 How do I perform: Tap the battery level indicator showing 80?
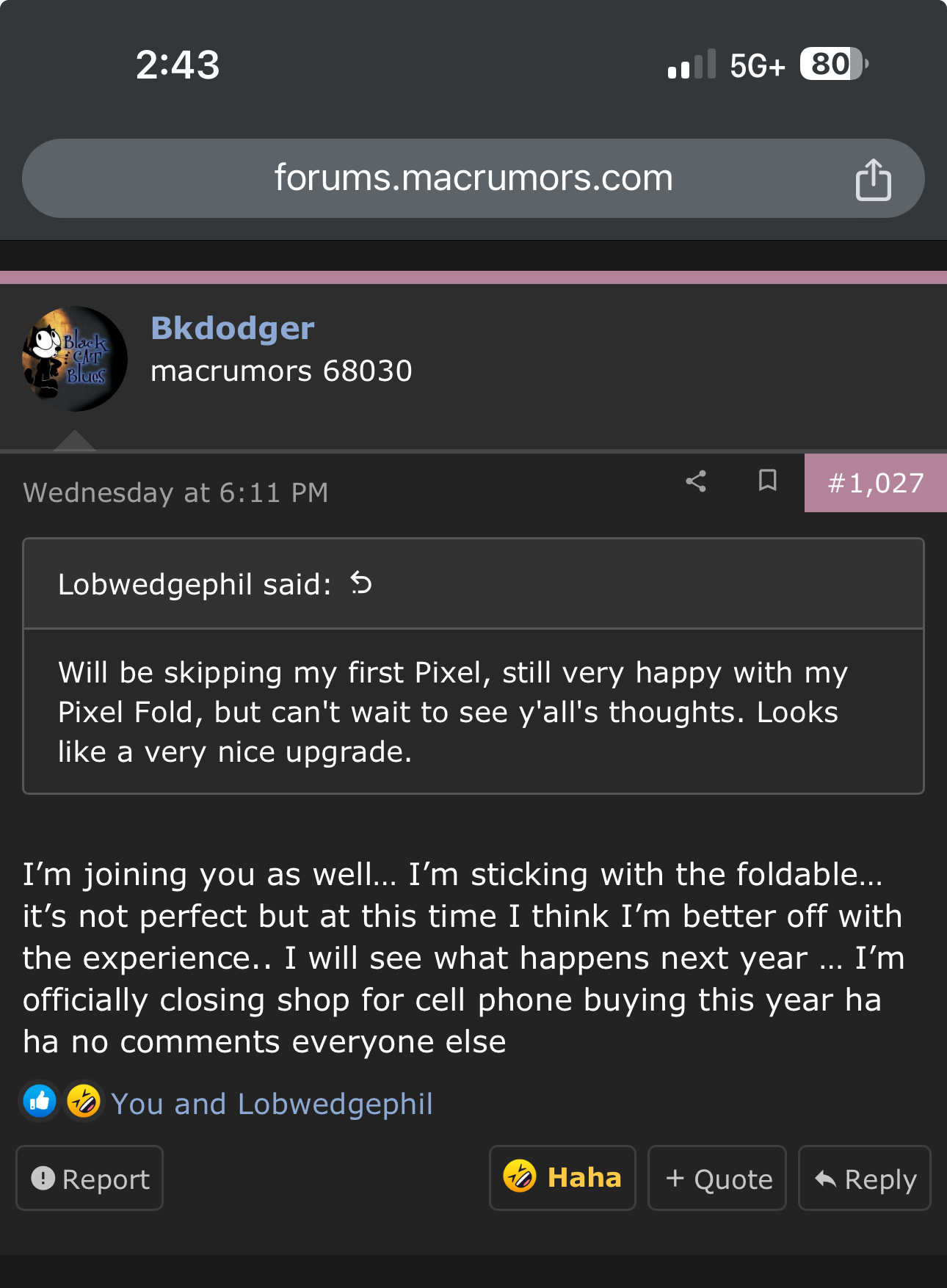click(833, 65)
